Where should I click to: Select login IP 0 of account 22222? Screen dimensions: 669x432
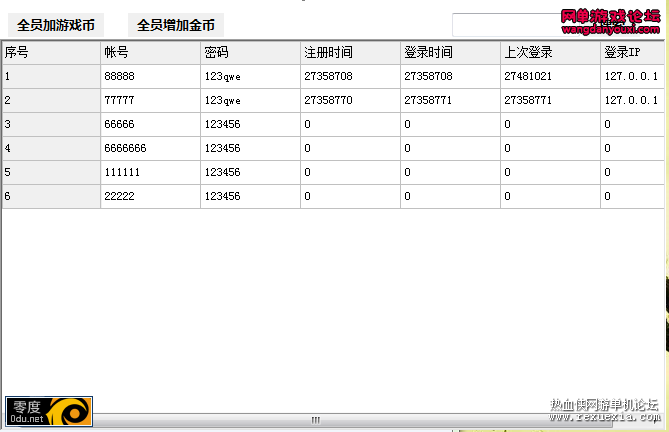pos(633,196)
